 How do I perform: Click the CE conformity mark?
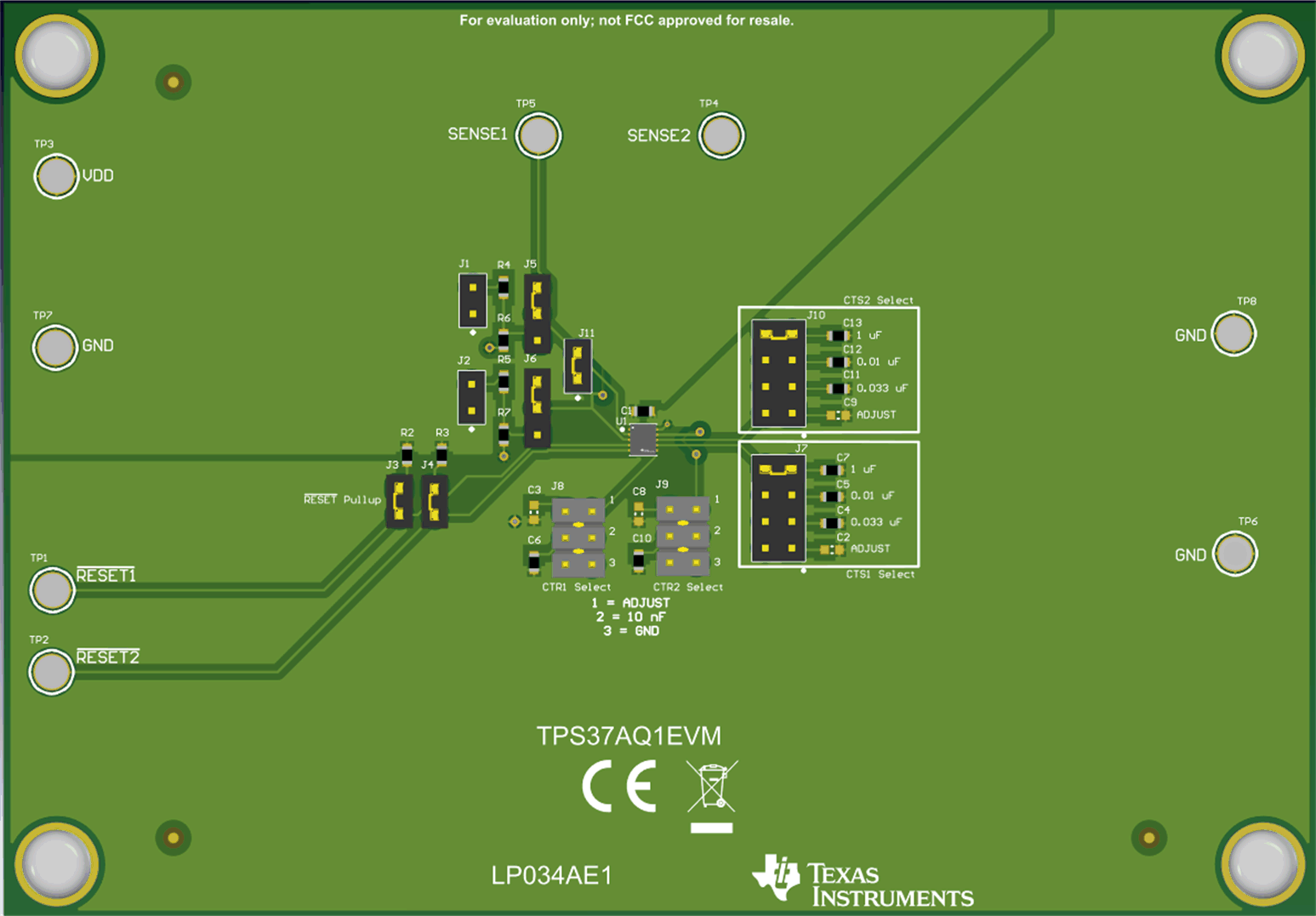tap(619, 786)
